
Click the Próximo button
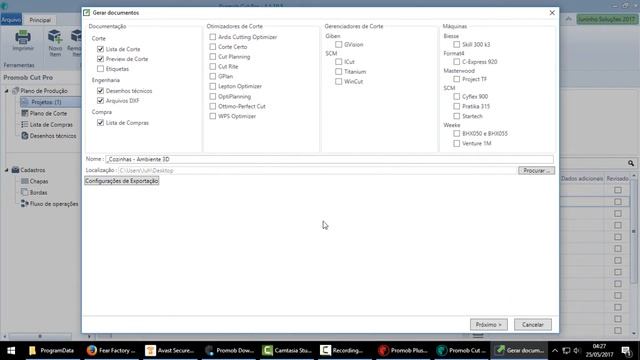pos(489,324)
